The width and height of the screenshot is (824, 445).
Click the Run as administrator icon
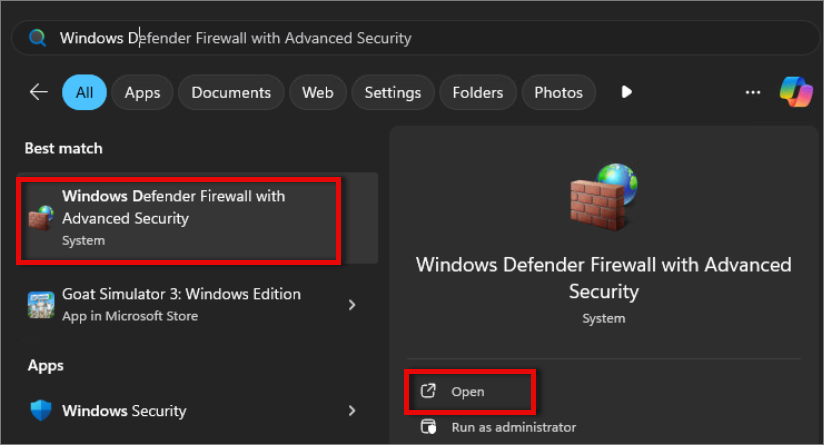428,426
